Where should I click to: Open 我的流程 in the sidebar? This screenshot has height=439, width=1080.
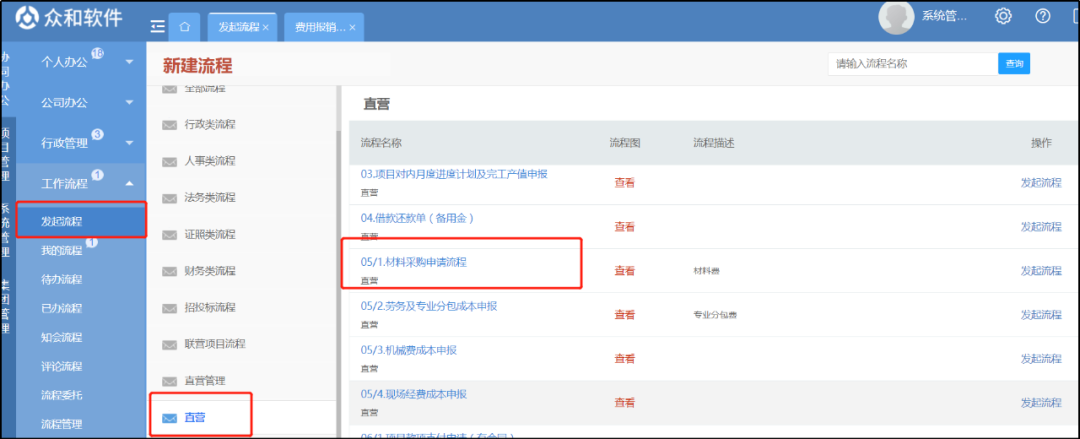[x=61, y=251]
